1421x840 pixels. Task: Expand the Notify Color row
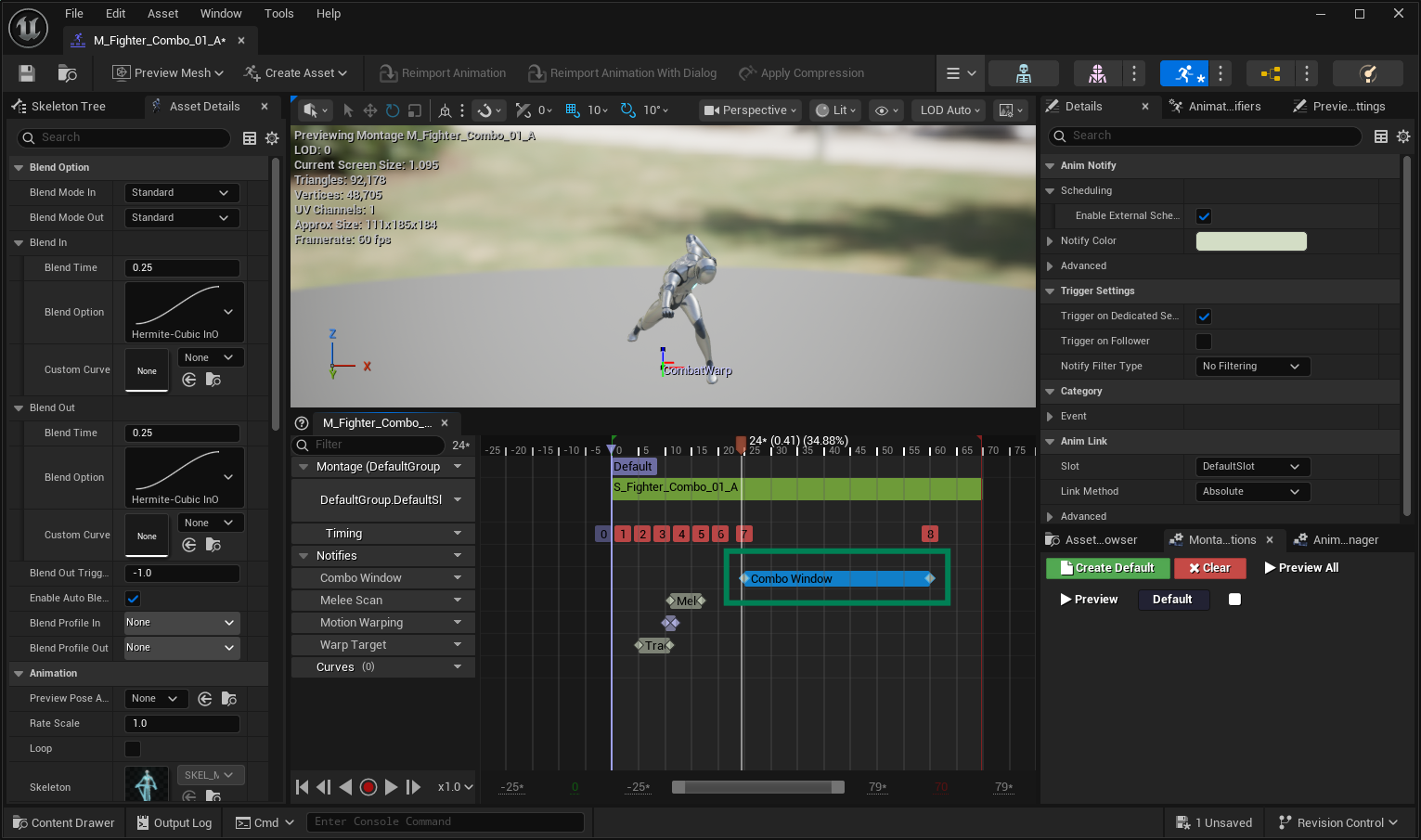pyautogui.click(x=1050, y=241)
